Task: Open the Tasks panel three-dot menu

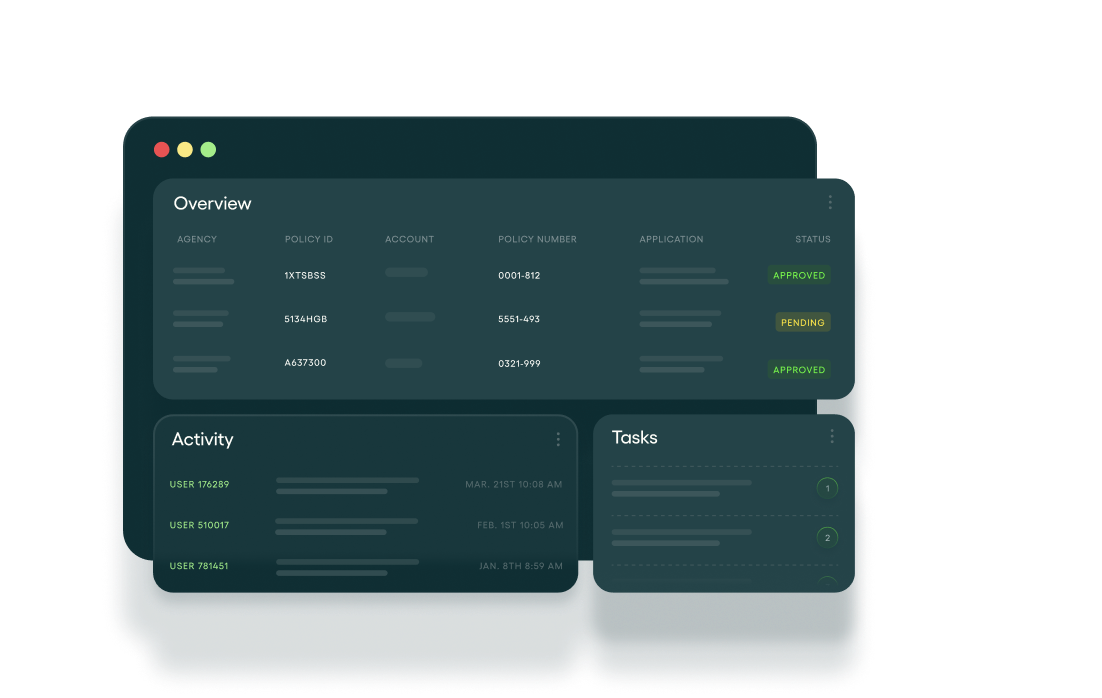Action: [x=831, y=437]
